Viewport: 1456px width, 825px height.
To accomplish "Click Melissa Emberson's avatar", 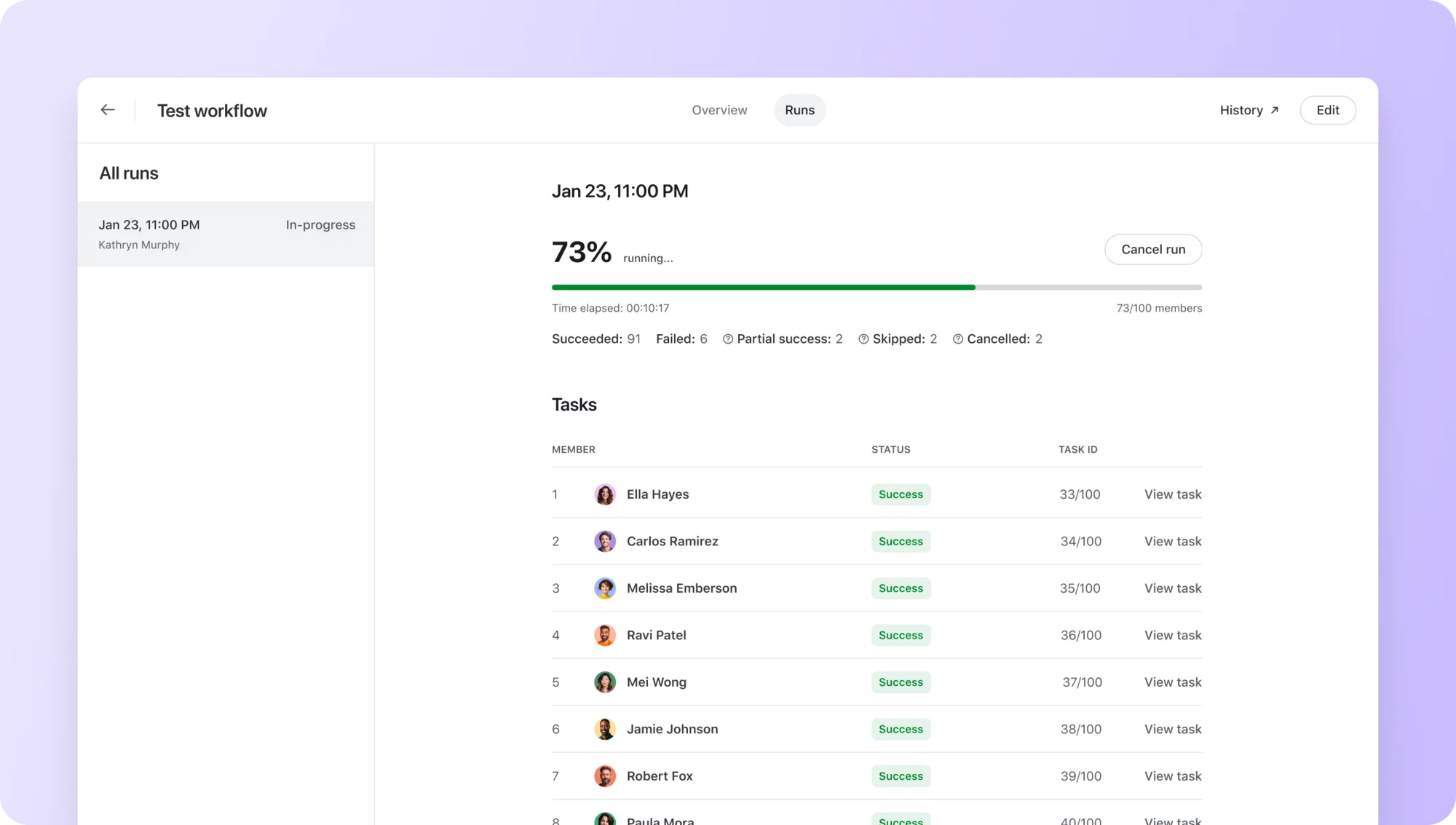I will point(605,588).
